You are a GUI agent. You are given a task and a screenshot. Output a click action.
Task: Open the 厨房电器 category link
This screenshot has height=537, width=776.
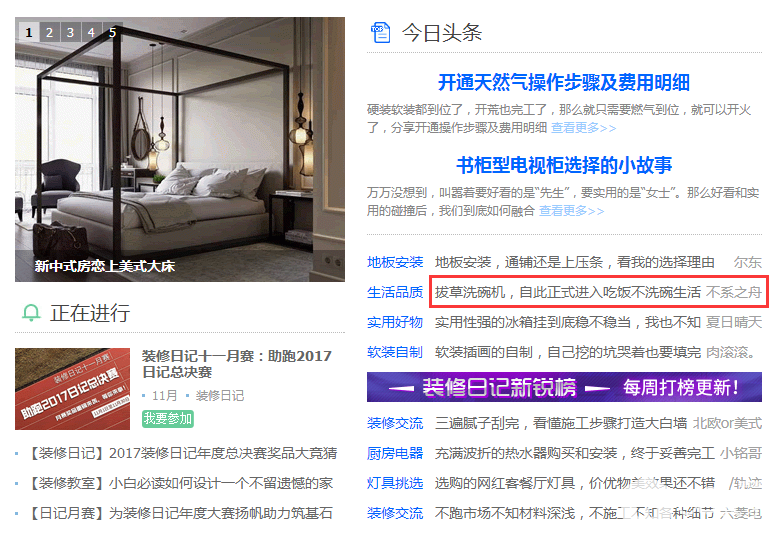[x=395, y=453]
